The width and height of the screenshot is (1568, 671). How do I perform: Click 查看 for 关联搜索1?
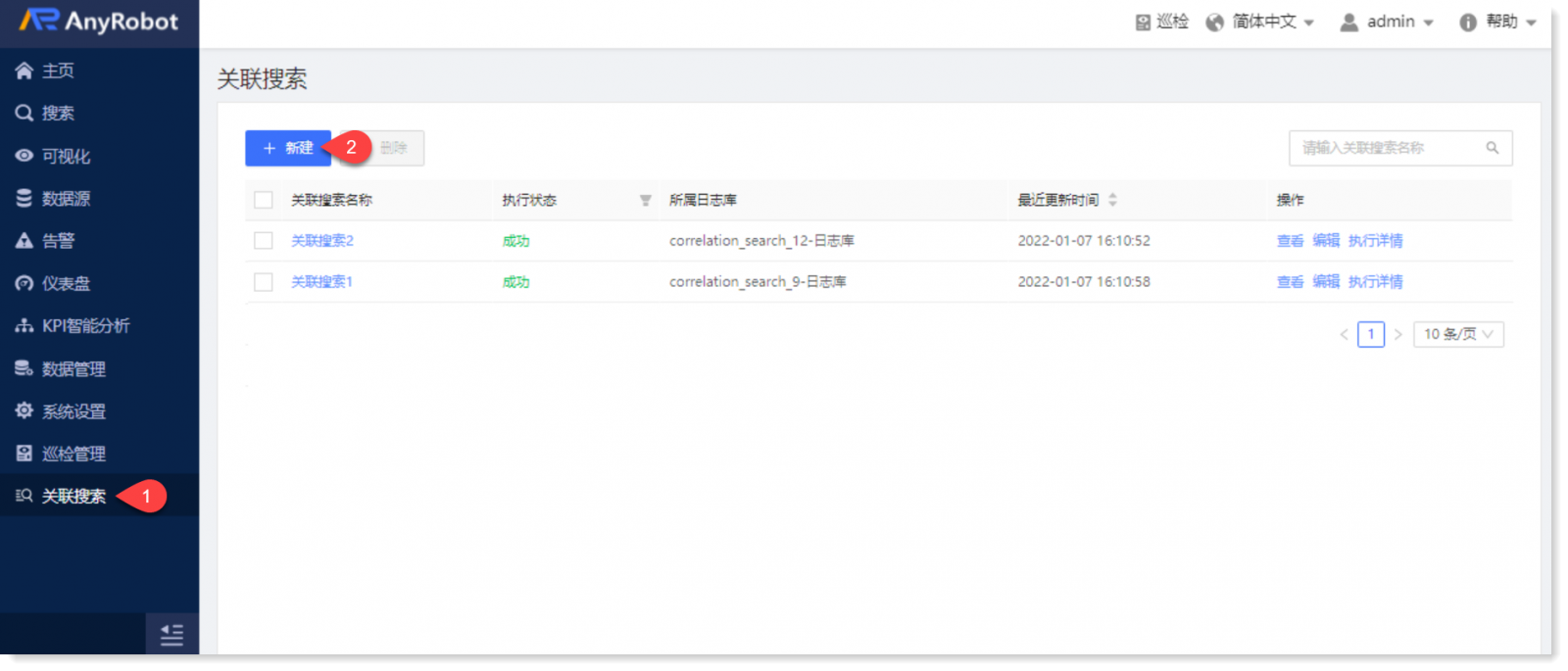coord(1290,281)
